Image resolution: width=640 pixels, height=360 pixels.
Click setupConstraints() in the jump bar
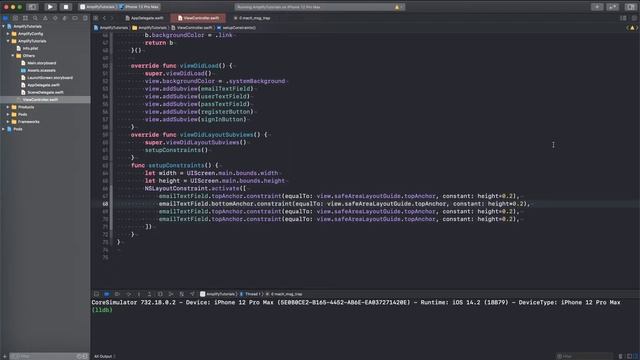(236, 28)
